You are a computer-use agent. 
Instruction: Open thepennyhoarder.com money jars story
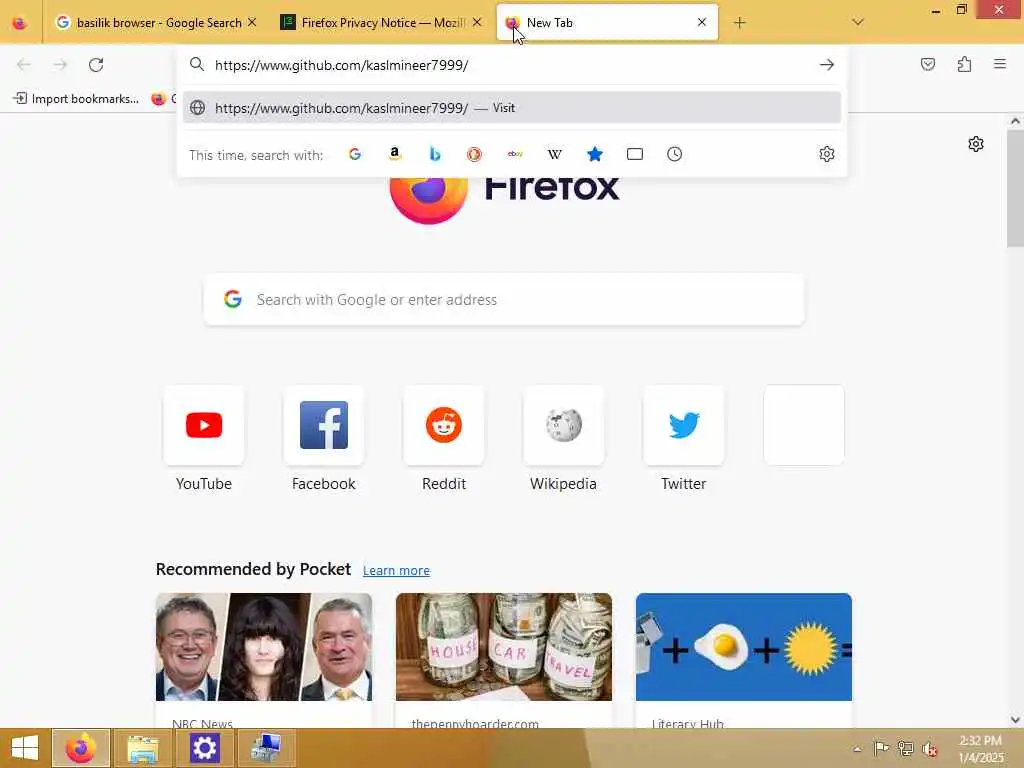[504, 660]
